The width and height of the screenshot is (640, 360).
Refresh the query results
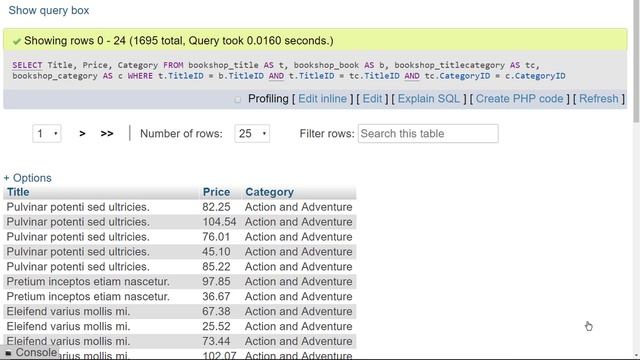[599, 99]
